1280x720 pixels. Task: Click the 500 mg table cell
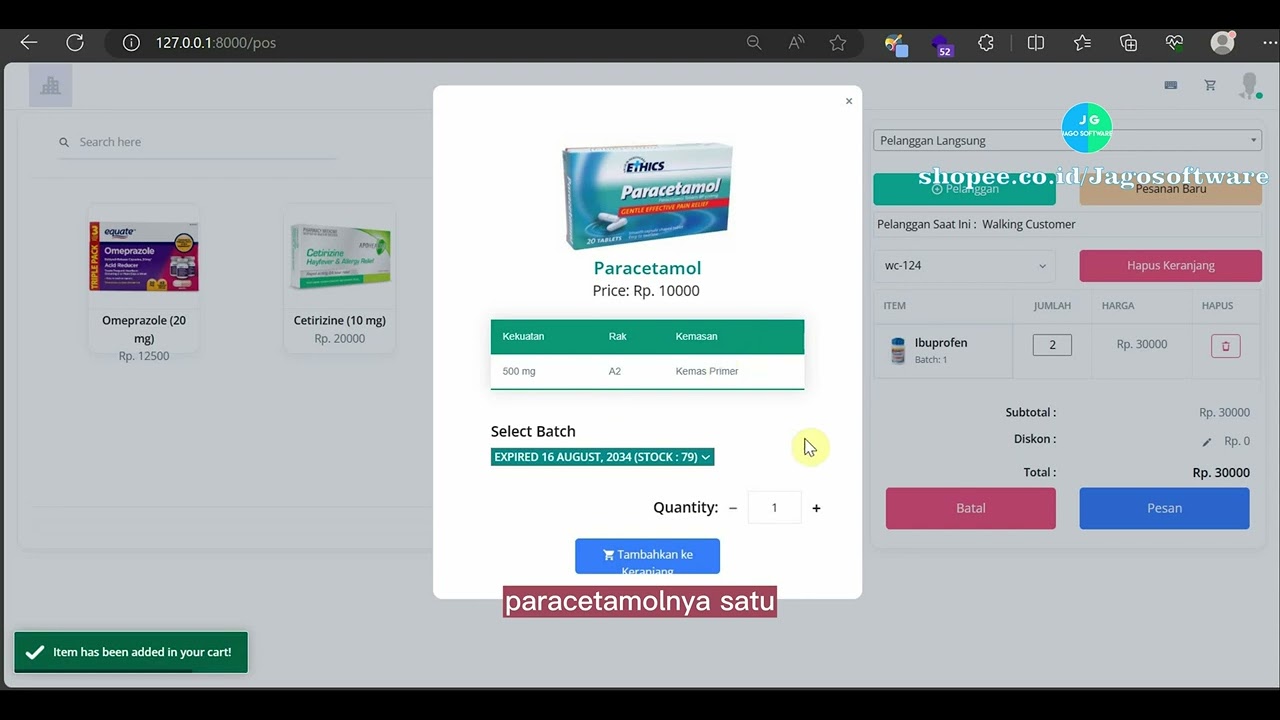point(519,371)
